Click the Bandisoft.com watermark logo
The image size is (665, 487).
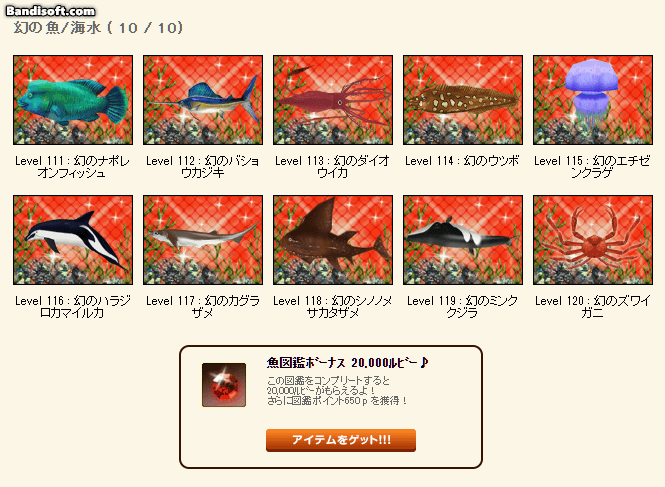50,11
